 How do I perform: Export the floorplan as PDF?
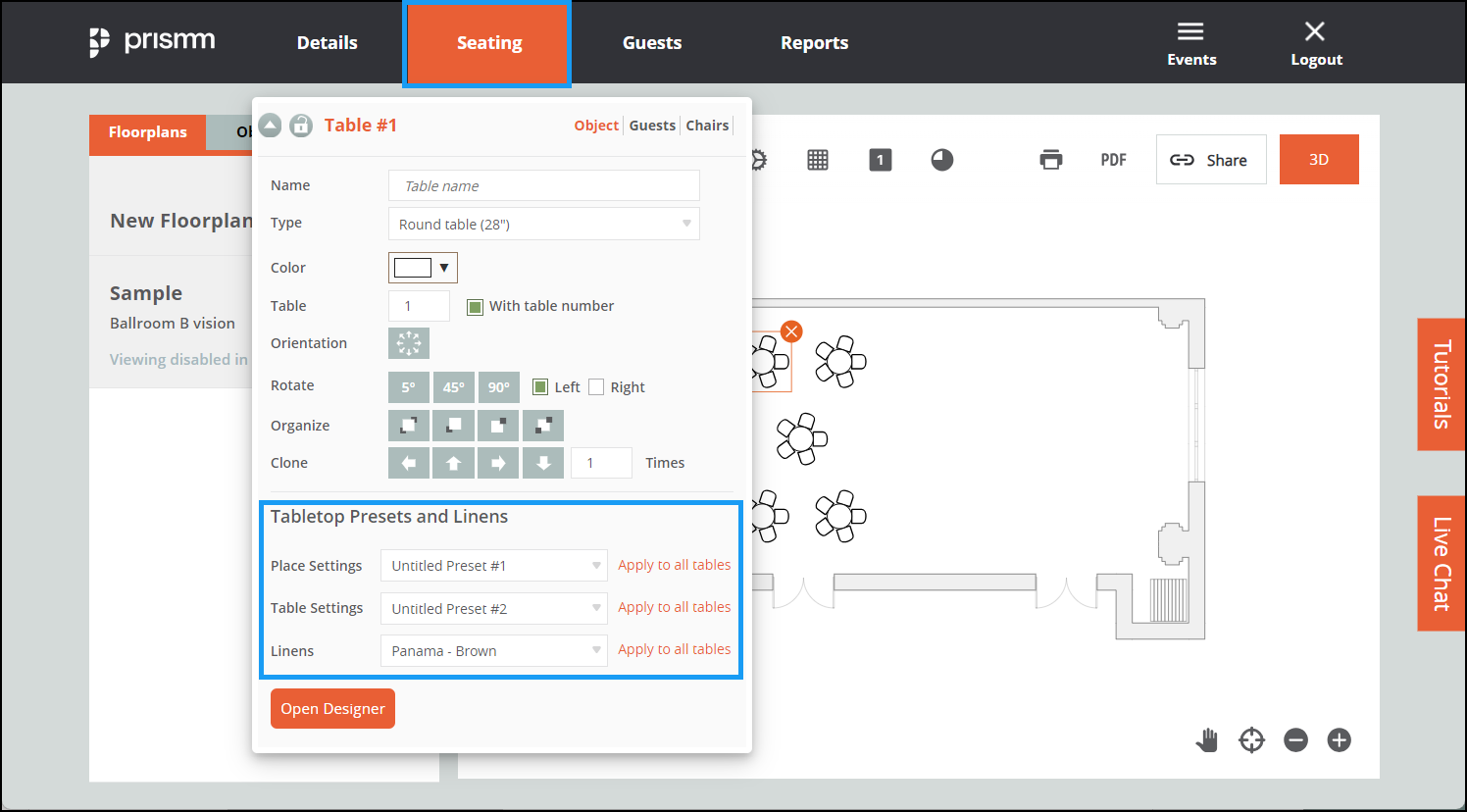coord(1113,160)
